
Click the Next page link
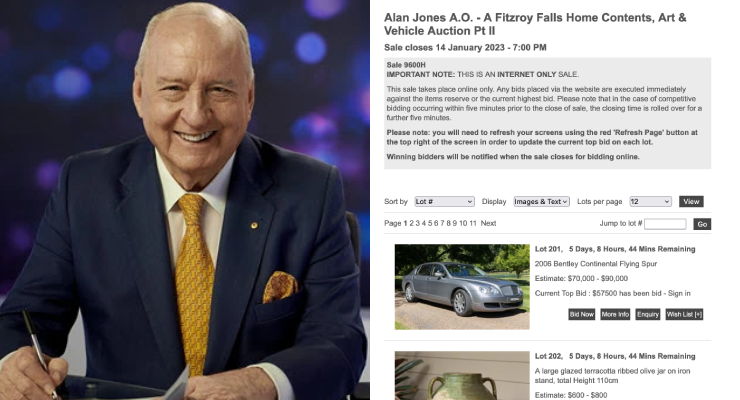pyautogui.click(x=488, y=223)
